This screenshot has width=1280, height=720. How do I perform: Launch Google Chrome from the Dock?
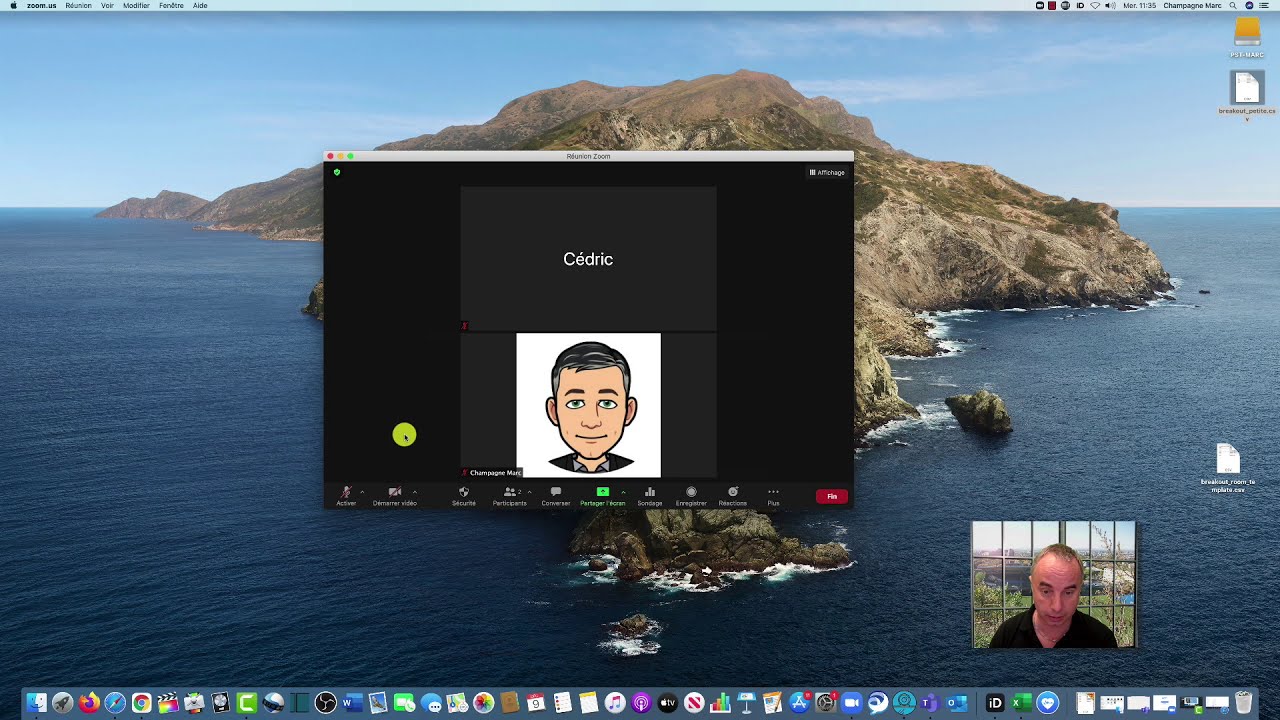pyautogui.click(x=141, y=703)
